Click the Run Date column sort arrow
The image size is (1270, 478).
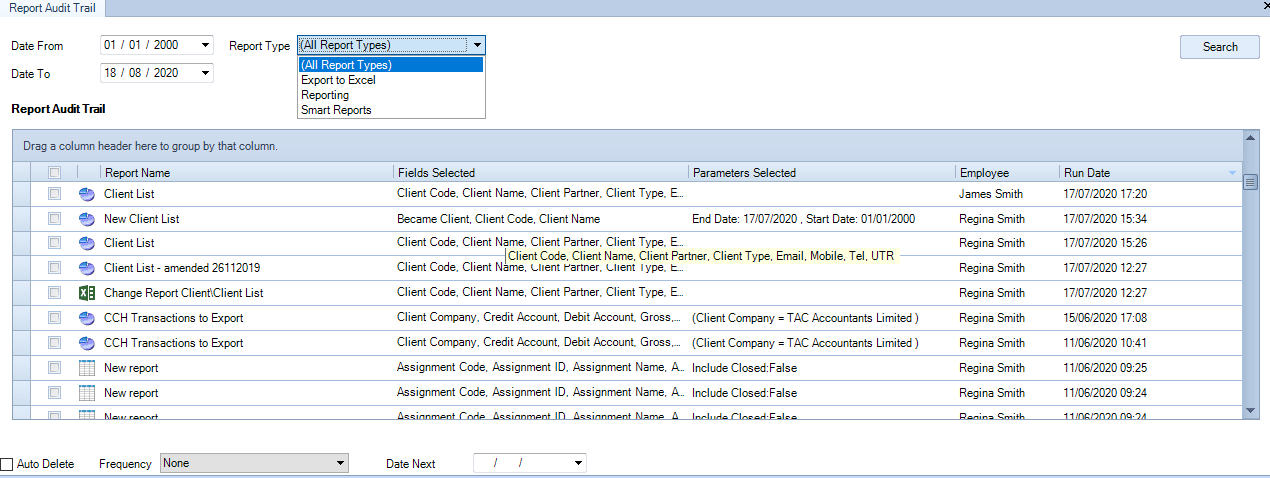click(x=1232, y=173)
